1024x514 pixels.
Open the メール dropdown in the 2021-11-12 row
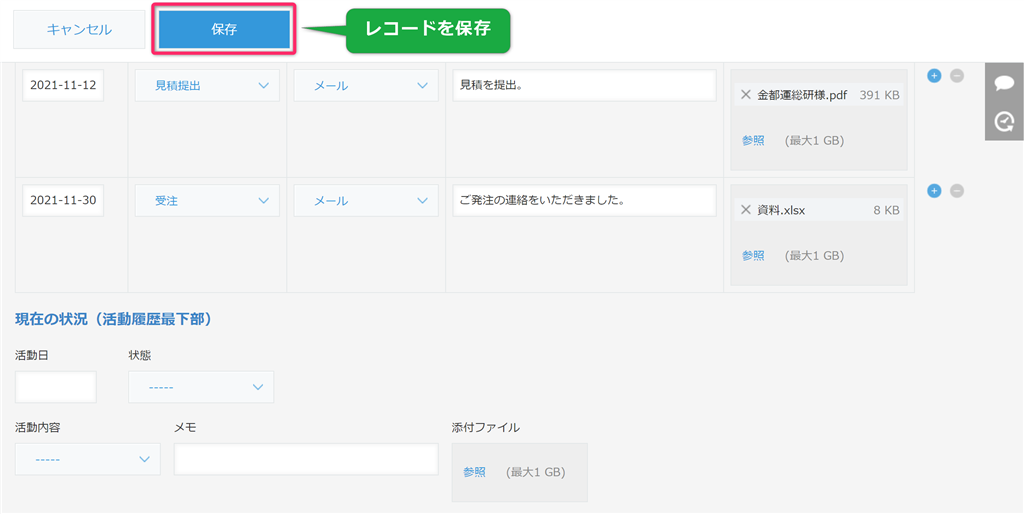coord(366,86)
